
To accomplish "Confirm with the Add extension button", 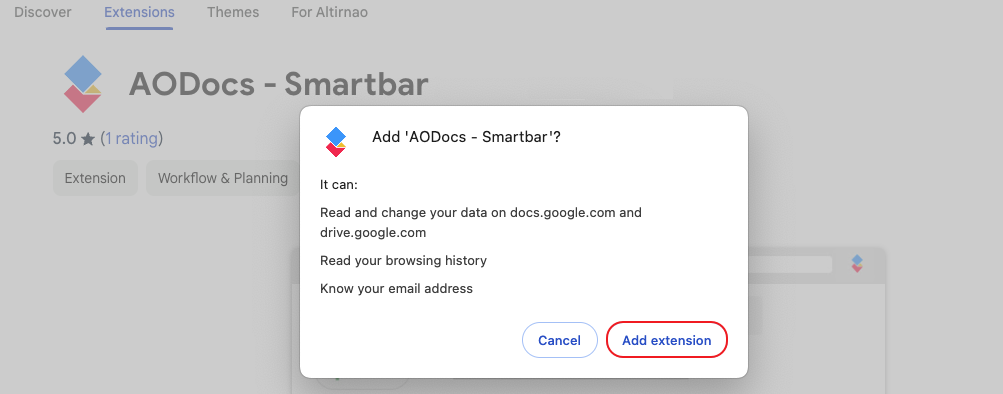I will point(667,340).
